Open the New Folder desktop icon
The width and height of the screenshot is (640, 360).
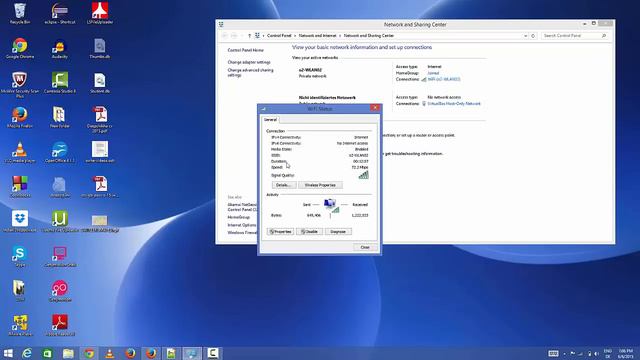pyautogui.click(x=60, y=118)
